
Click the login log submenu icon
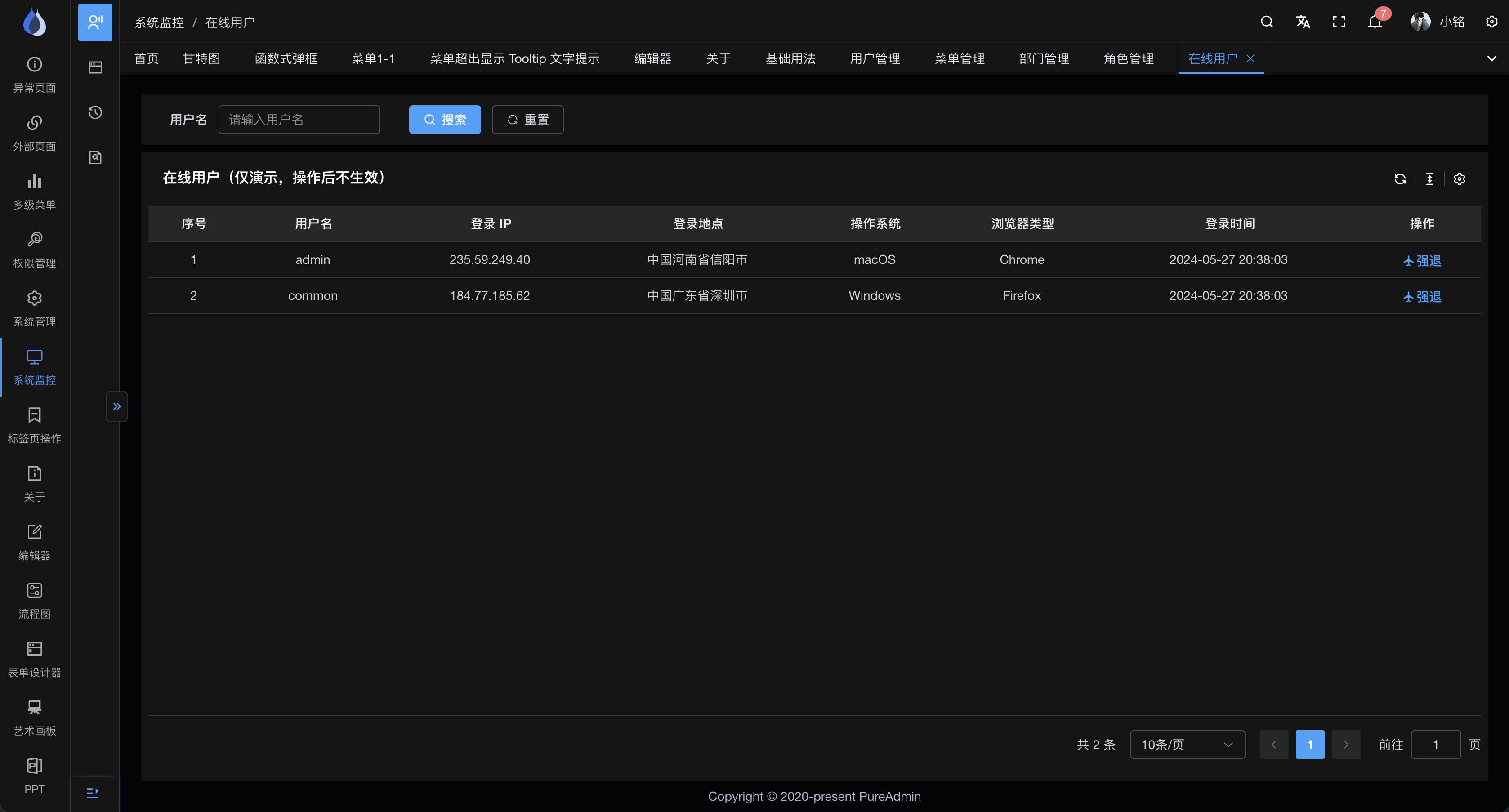tap(95, 67)
